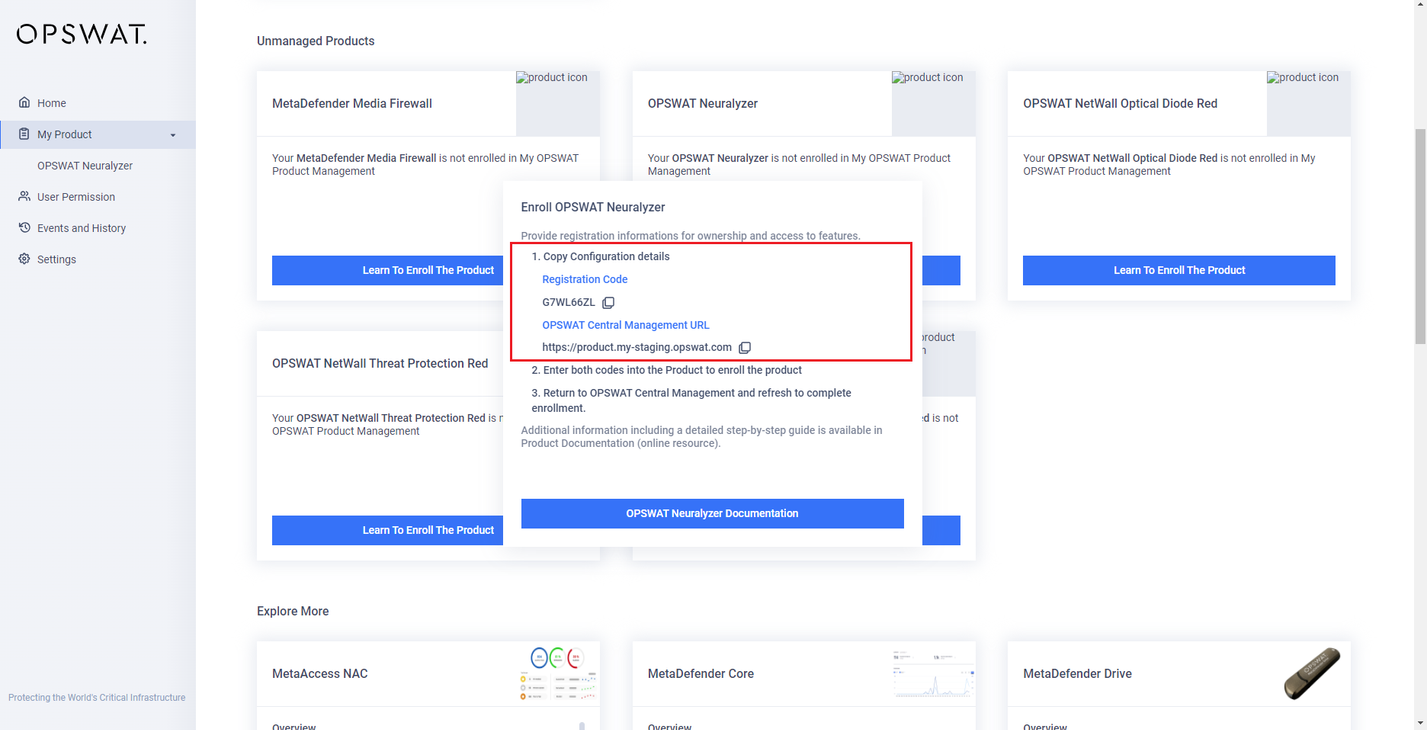1427x730 pixels.
Task: Click 'Overview' under MetaDefender Drive
Action: click(x=1045, y=726)
